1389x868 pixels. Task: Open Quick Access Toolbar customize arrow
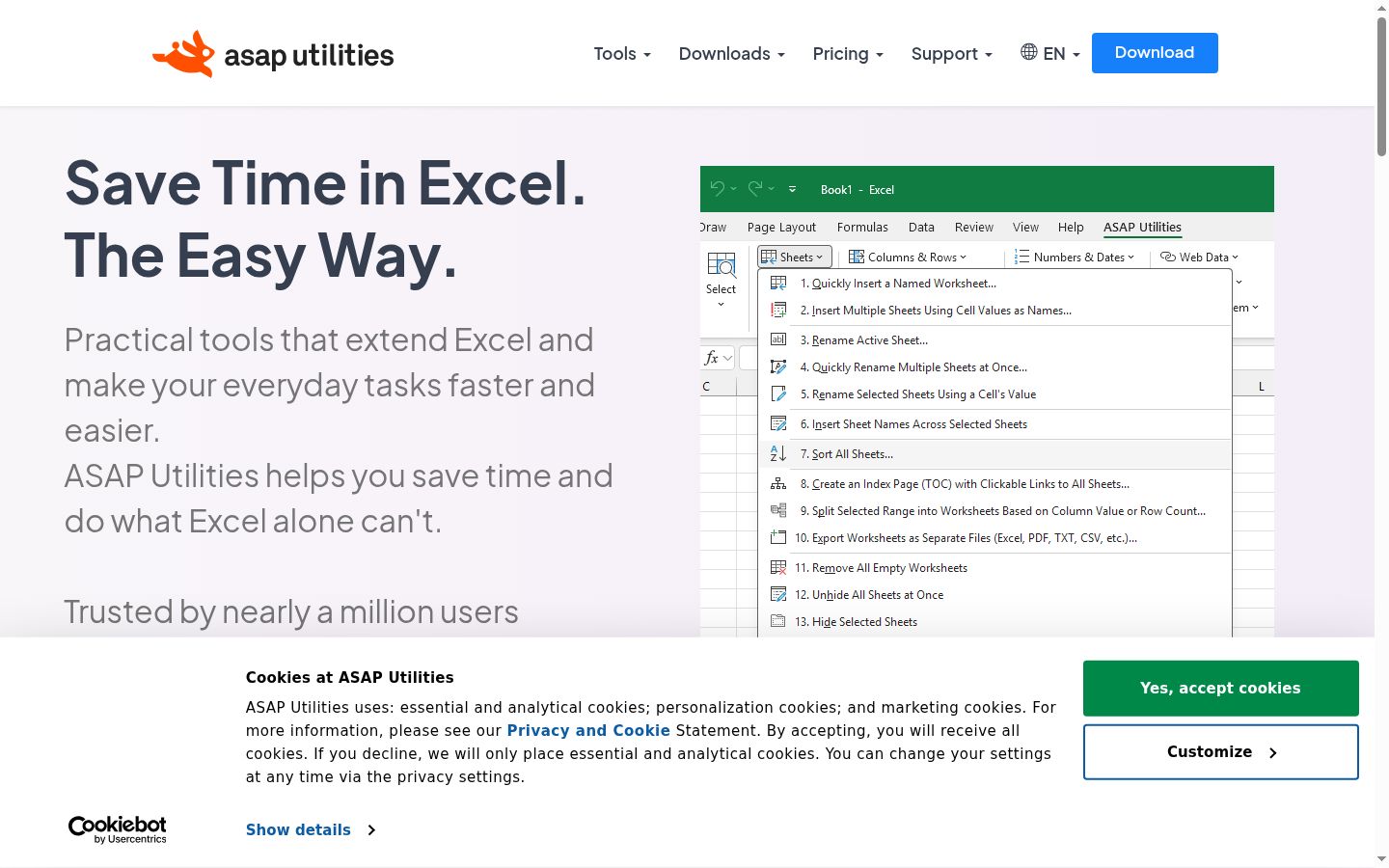(792, 189)
